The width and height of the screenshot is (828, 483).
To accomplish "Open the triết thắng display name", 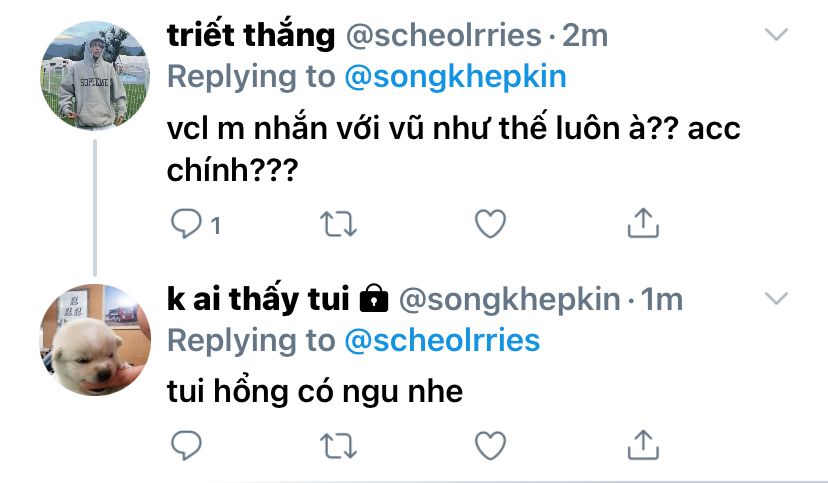I will coord(251,35).
